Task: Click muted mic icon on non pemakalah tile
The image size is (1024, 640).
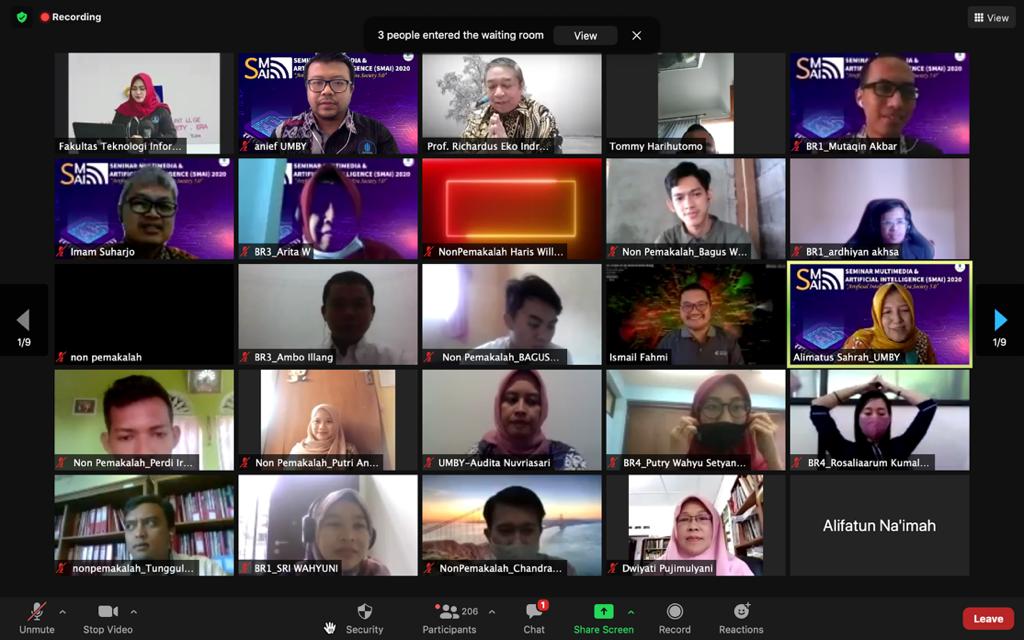Action: (61, 357)
